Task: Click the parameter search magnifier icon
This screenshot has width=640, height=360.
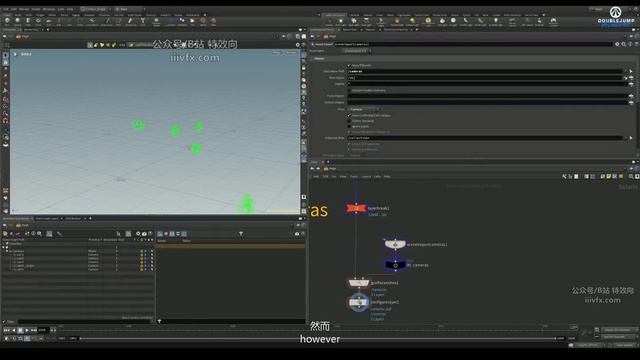Action: click(624, 44)
